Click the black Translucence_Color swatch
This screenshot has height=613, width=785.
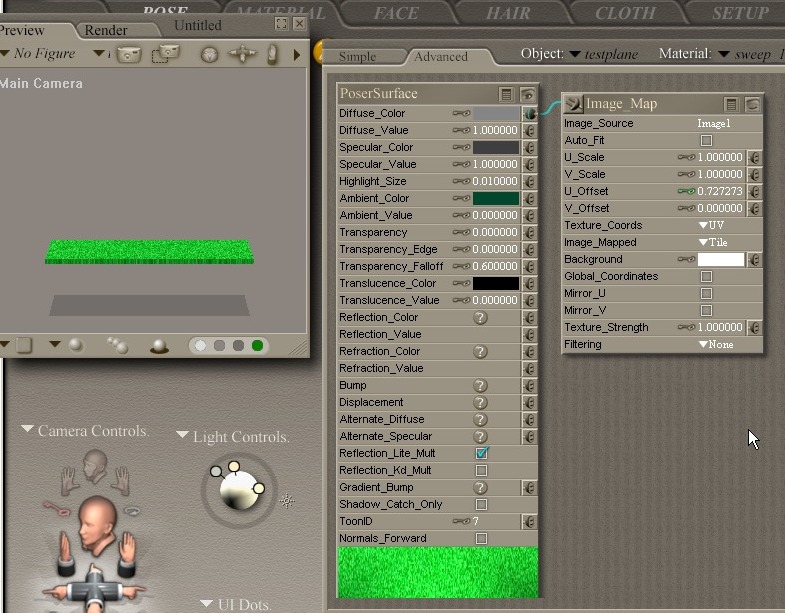point(496,283)
